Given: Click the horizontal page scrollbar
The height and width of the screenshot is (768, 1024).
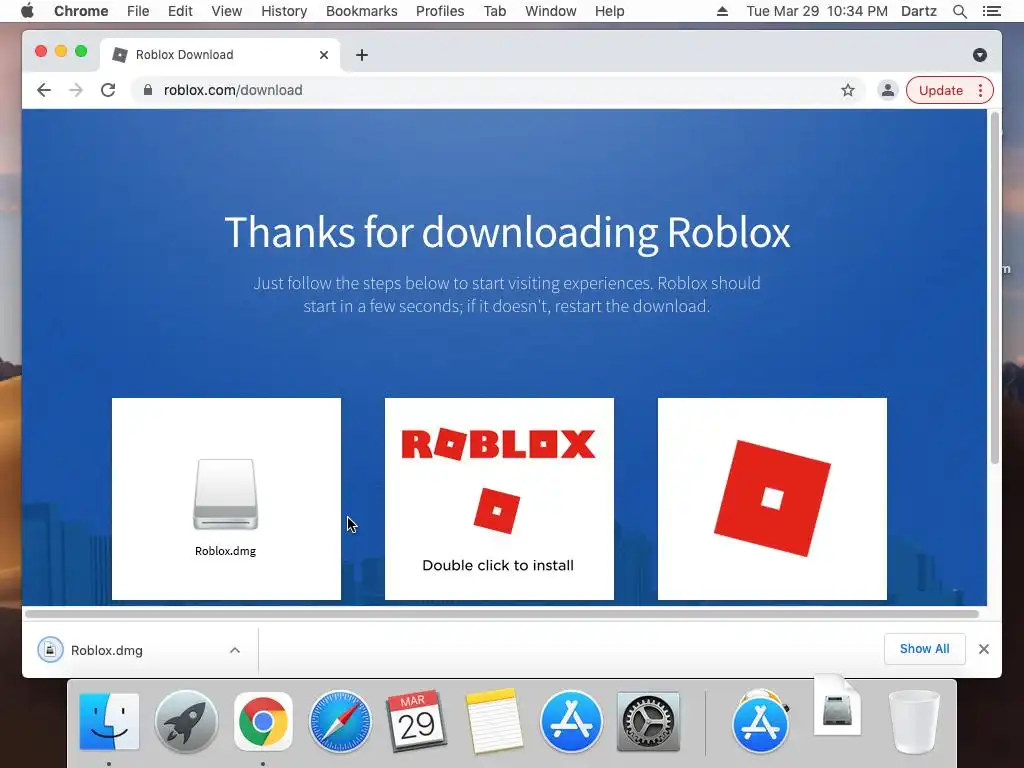Looking at the screenshot, I should pyautogui.click(x=502, y=614).
